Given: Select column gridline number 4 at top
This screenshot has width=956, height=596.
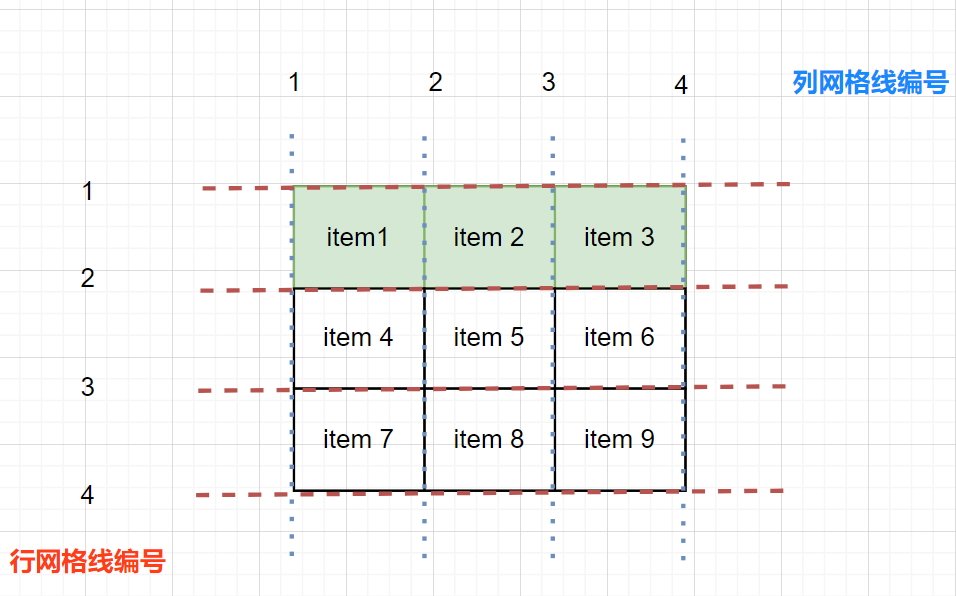Looking at the screenshot, I should 681,86.
